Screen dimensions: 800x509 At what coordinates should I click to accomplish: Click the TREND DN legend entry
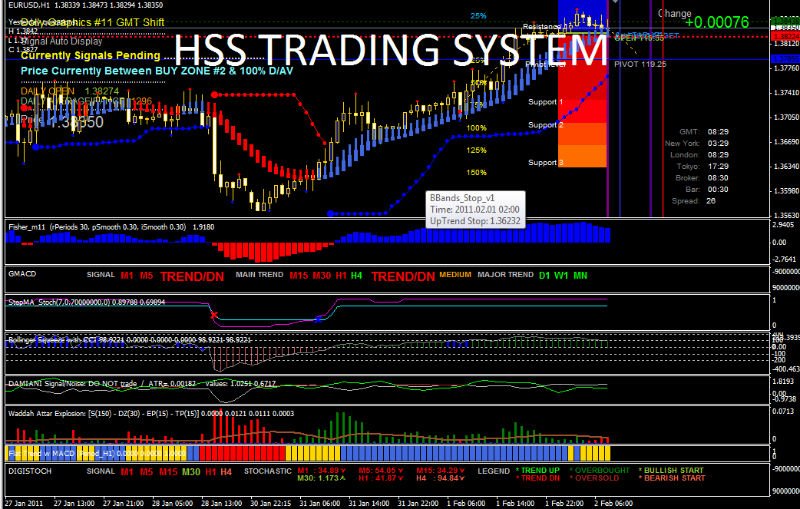(x=538, y=478)
